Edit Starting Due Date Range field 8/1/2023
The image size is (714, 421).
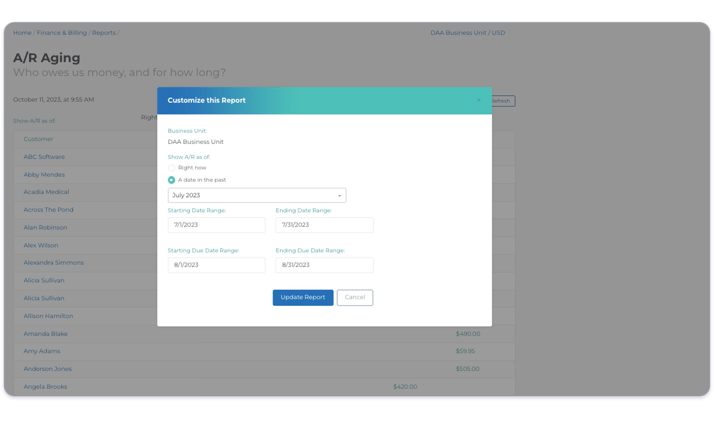217,265
